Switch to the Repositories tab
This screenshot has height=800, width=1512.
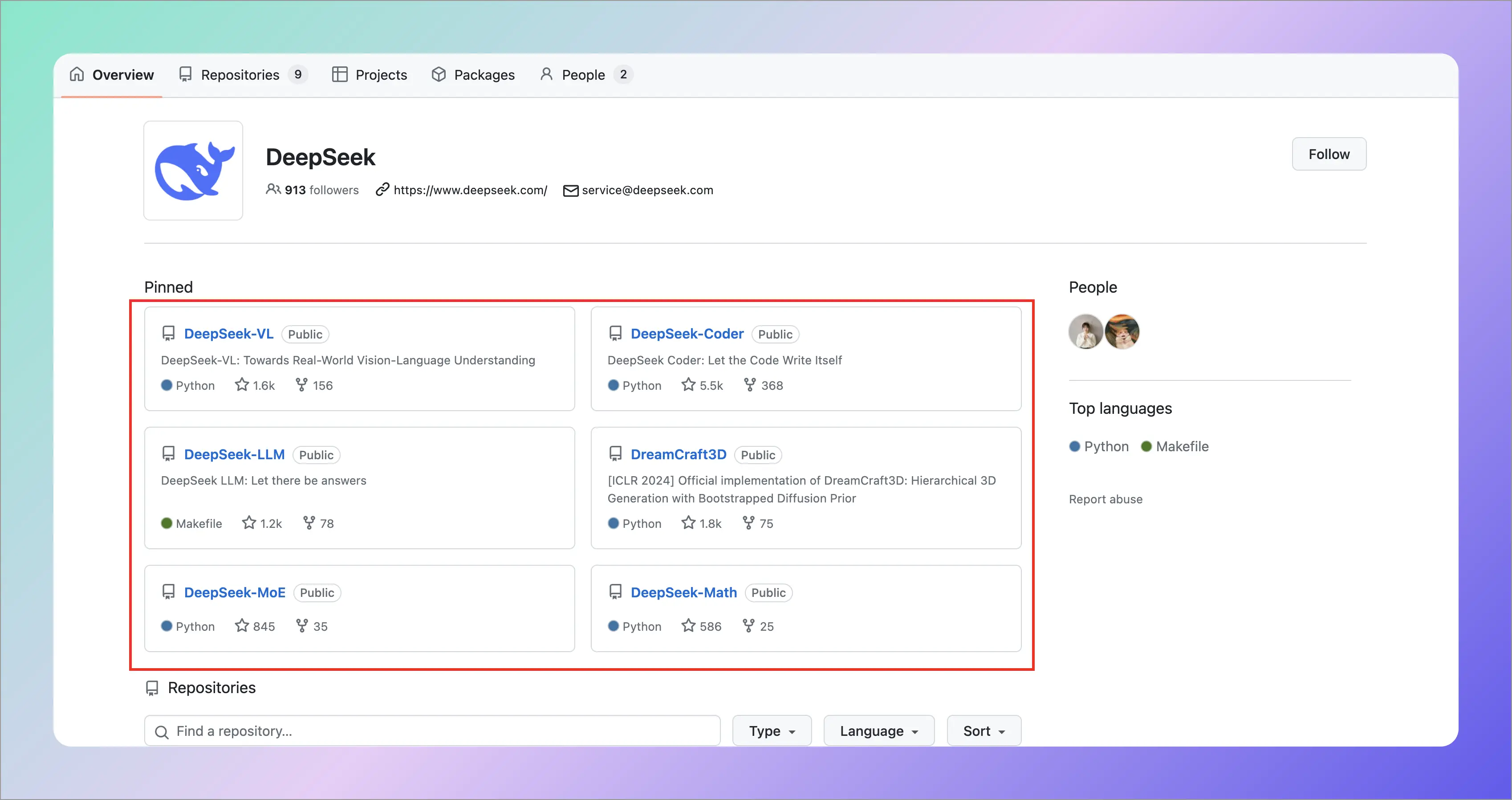tap(241, 74)
